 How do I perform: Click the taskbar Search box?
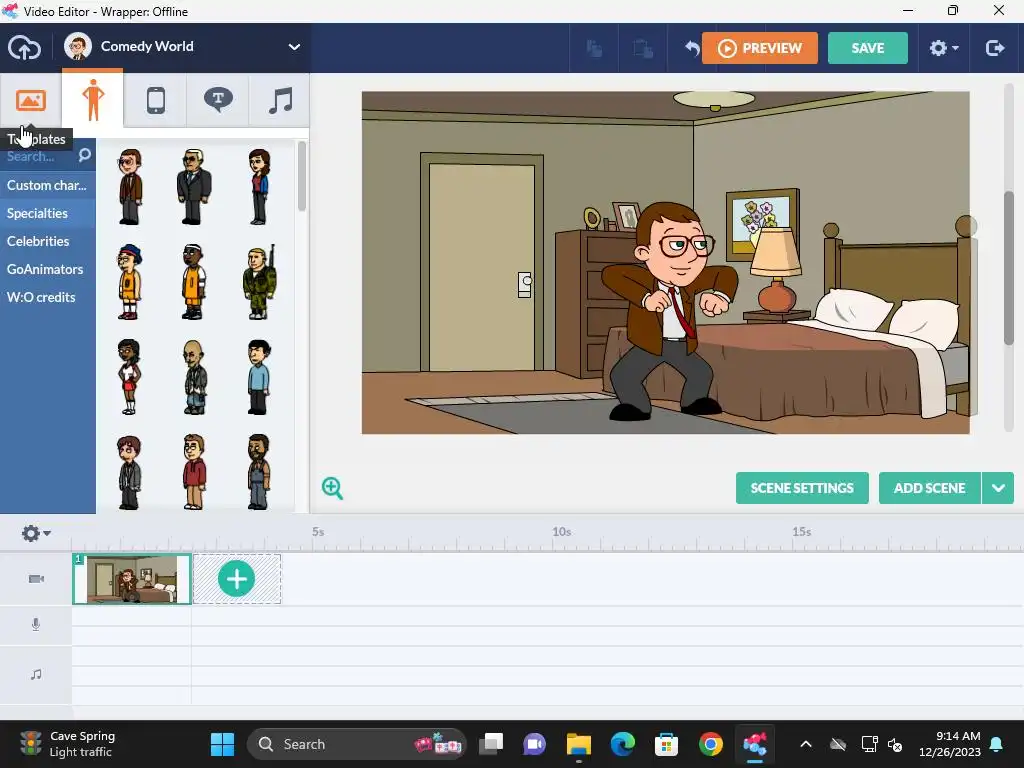pos(357,744)
